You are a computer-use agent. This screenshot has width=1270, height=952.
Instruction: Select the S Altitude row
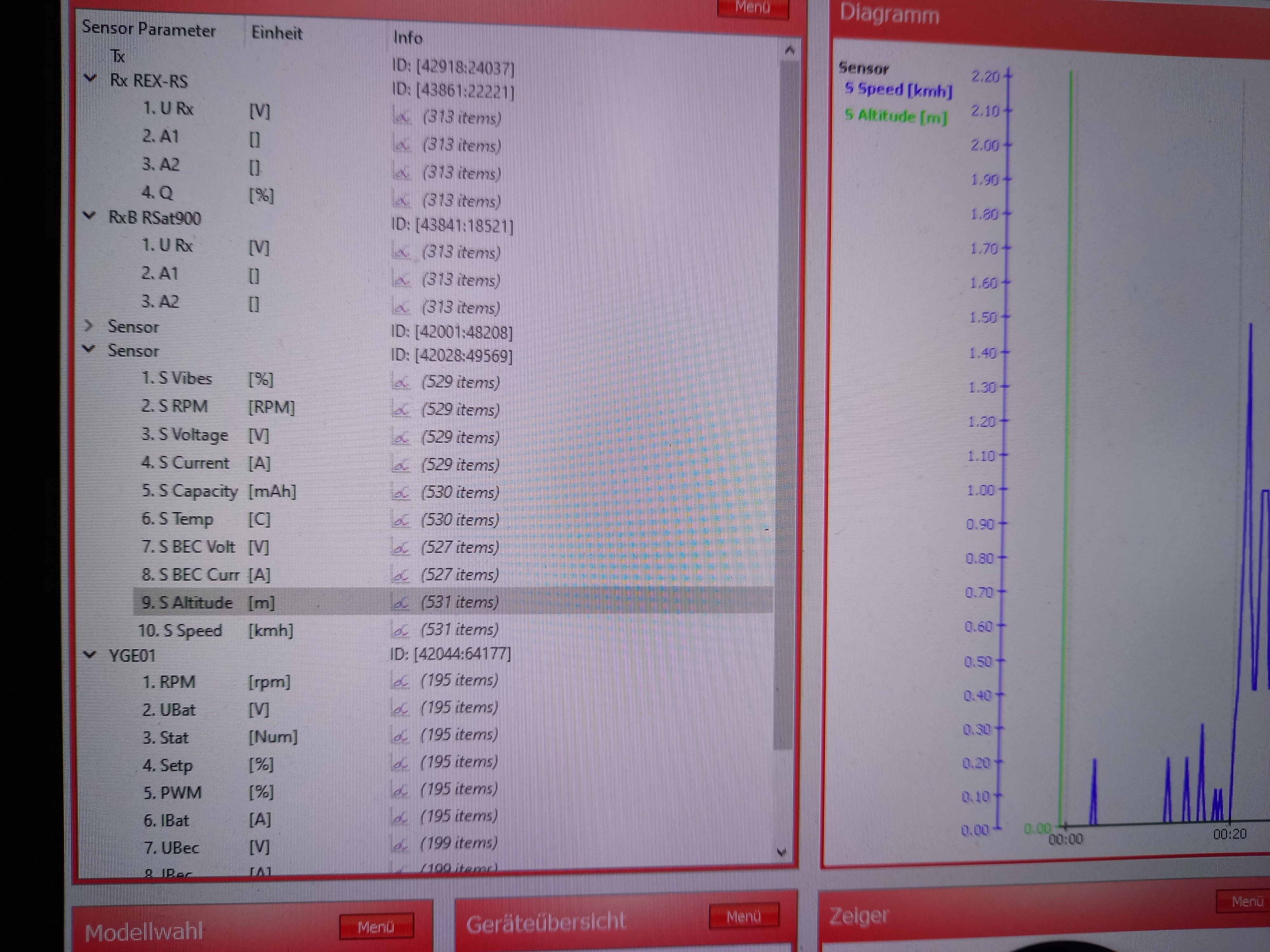click(x=187, y=603)
